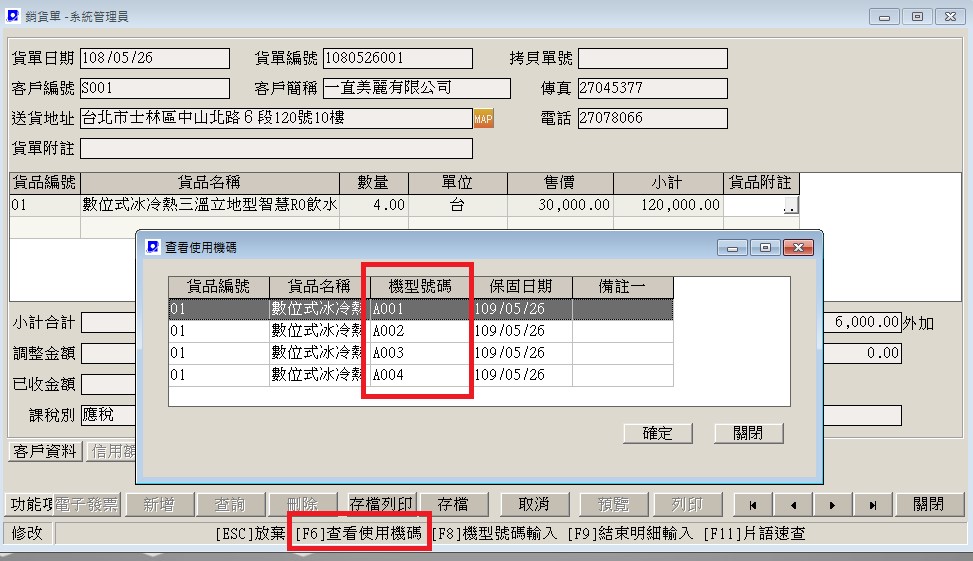
Task: Click [F8]機型號碼輸入 in status bar
Action: click(495, 534)
